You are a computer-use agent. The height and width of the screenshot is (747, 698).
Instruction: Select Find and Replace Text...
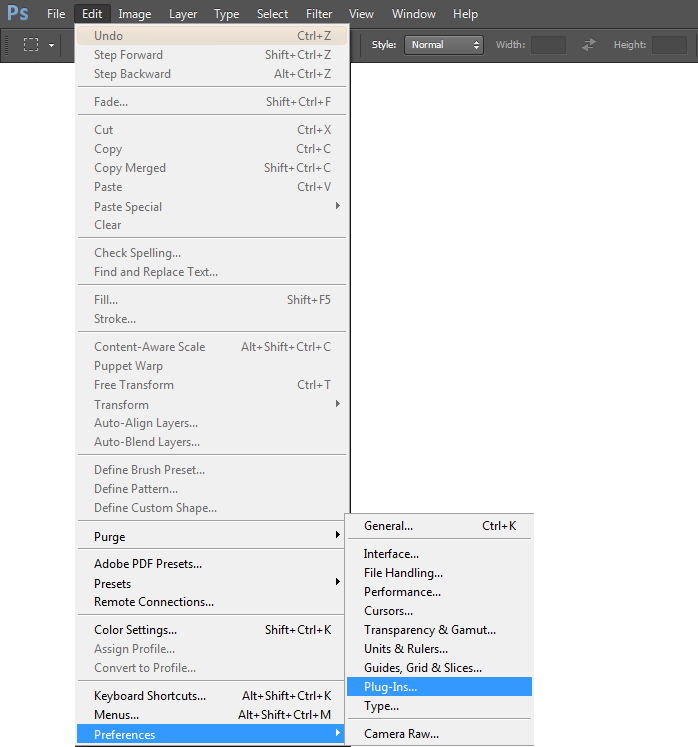pos(212,272)
